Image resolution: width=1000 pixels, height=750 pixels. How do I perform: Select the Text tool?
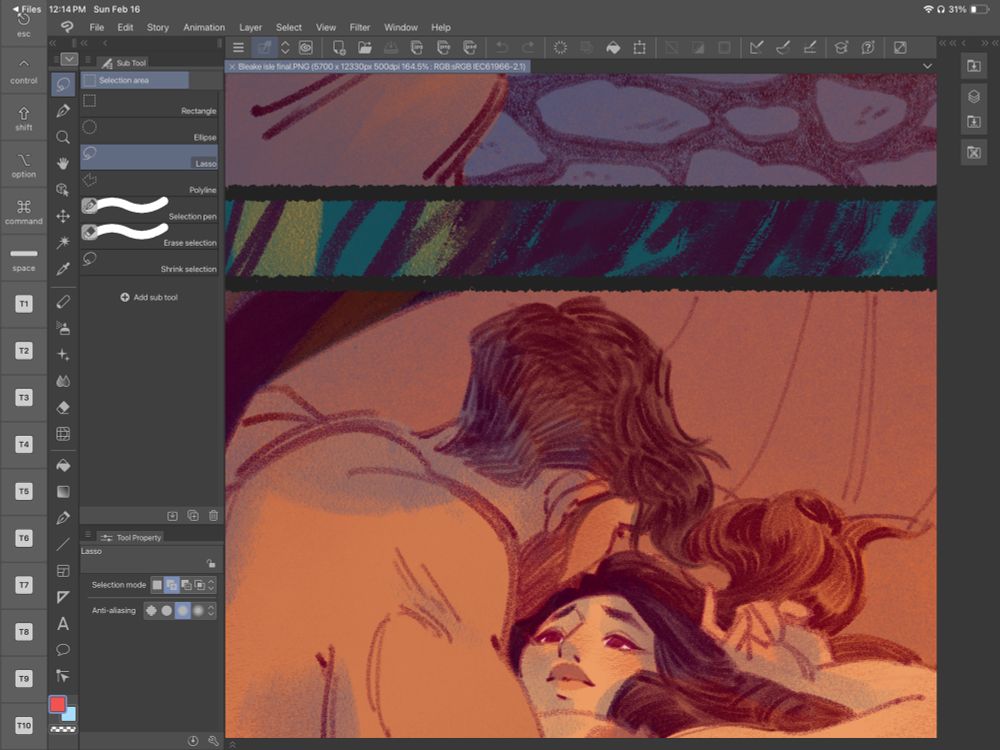[62, 624]
